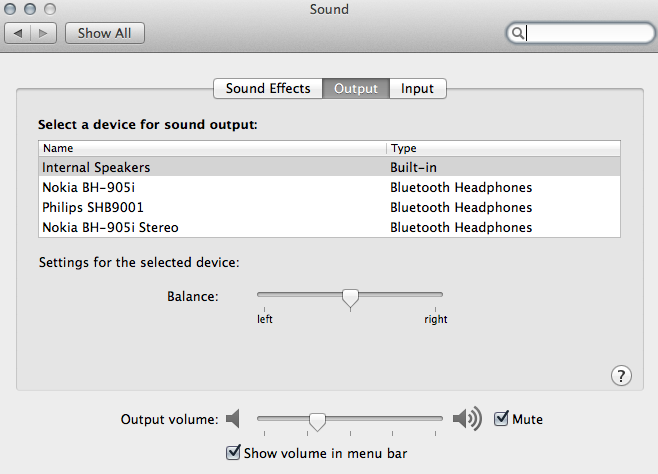Click the loud volume speaker icon
The image size is (658, 474).
(x=467, y=419)
